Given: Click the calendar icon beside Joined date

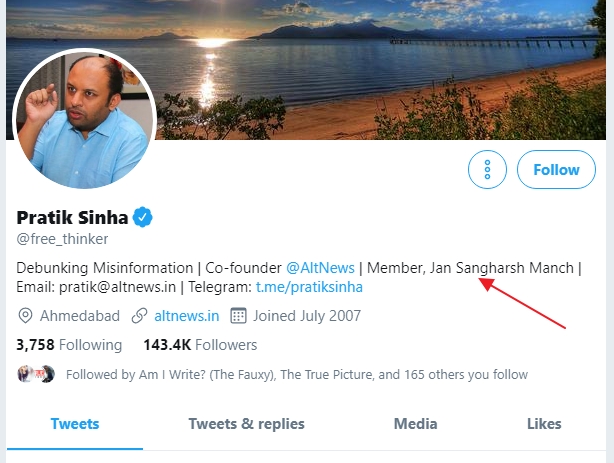Looking at the screenshot, I should [x=238, y=316].
